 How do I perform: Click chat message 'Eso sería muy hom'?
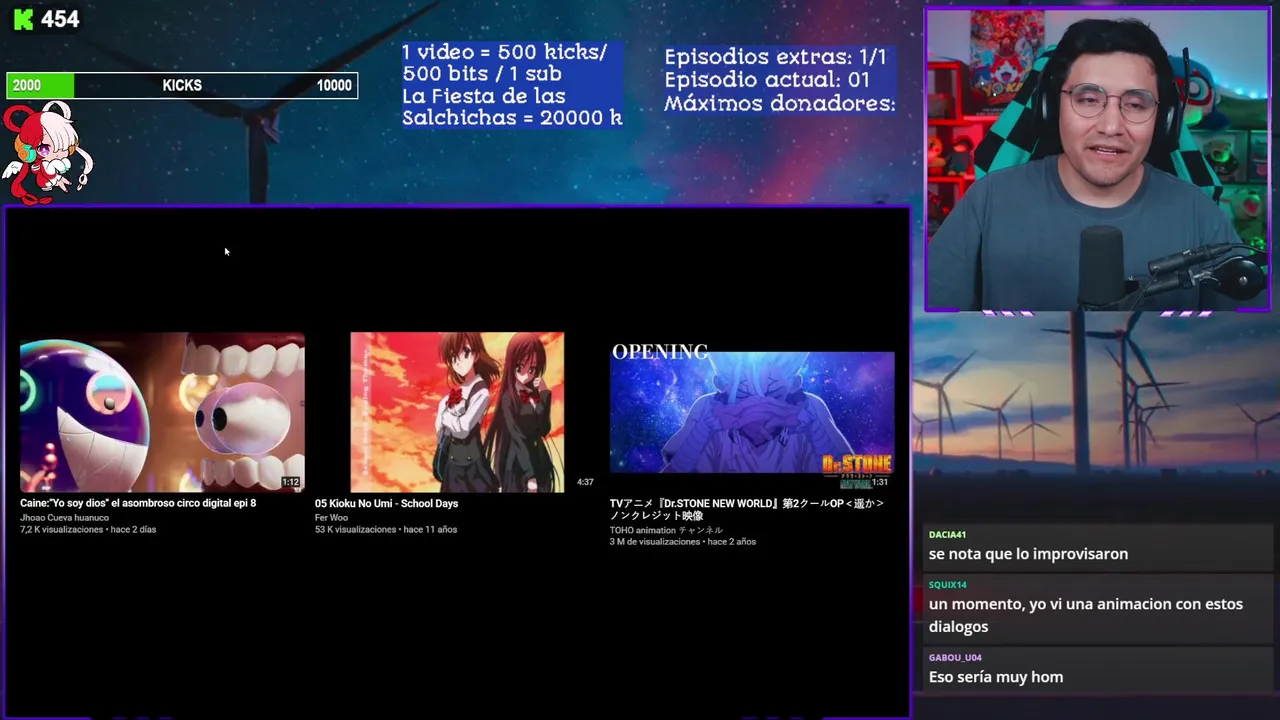(996, 677)
